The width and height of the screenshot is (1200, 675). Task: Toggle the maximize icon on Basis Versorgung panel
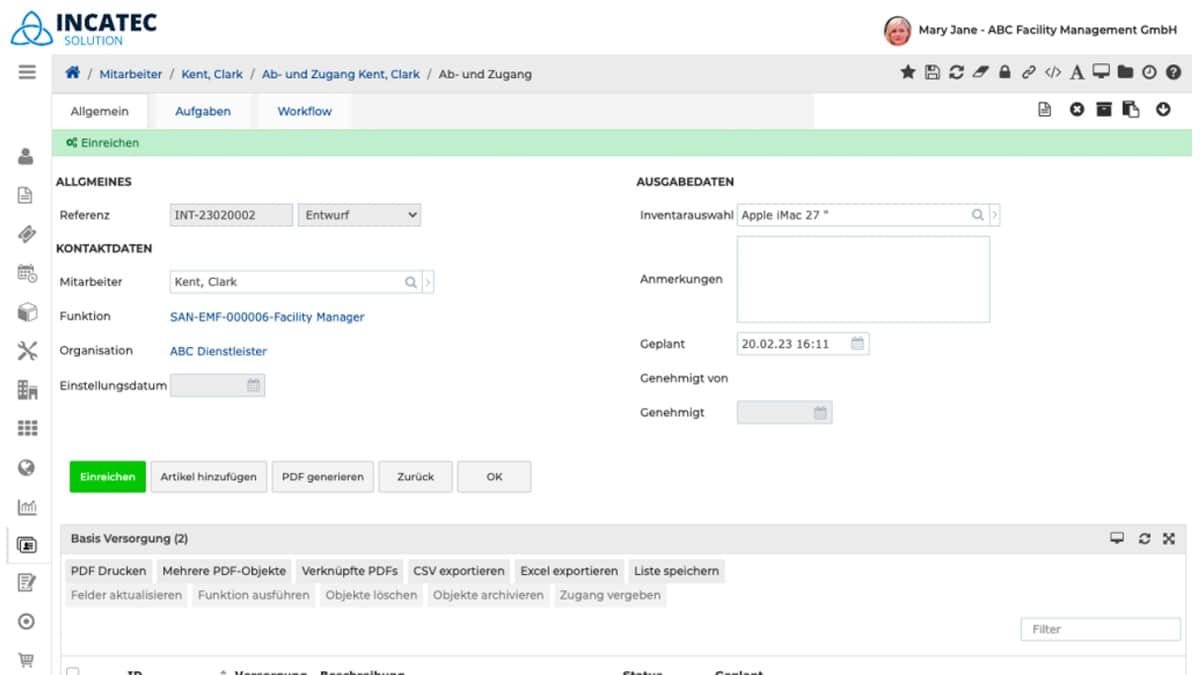pyautogui.click(x=1168, y=538)
